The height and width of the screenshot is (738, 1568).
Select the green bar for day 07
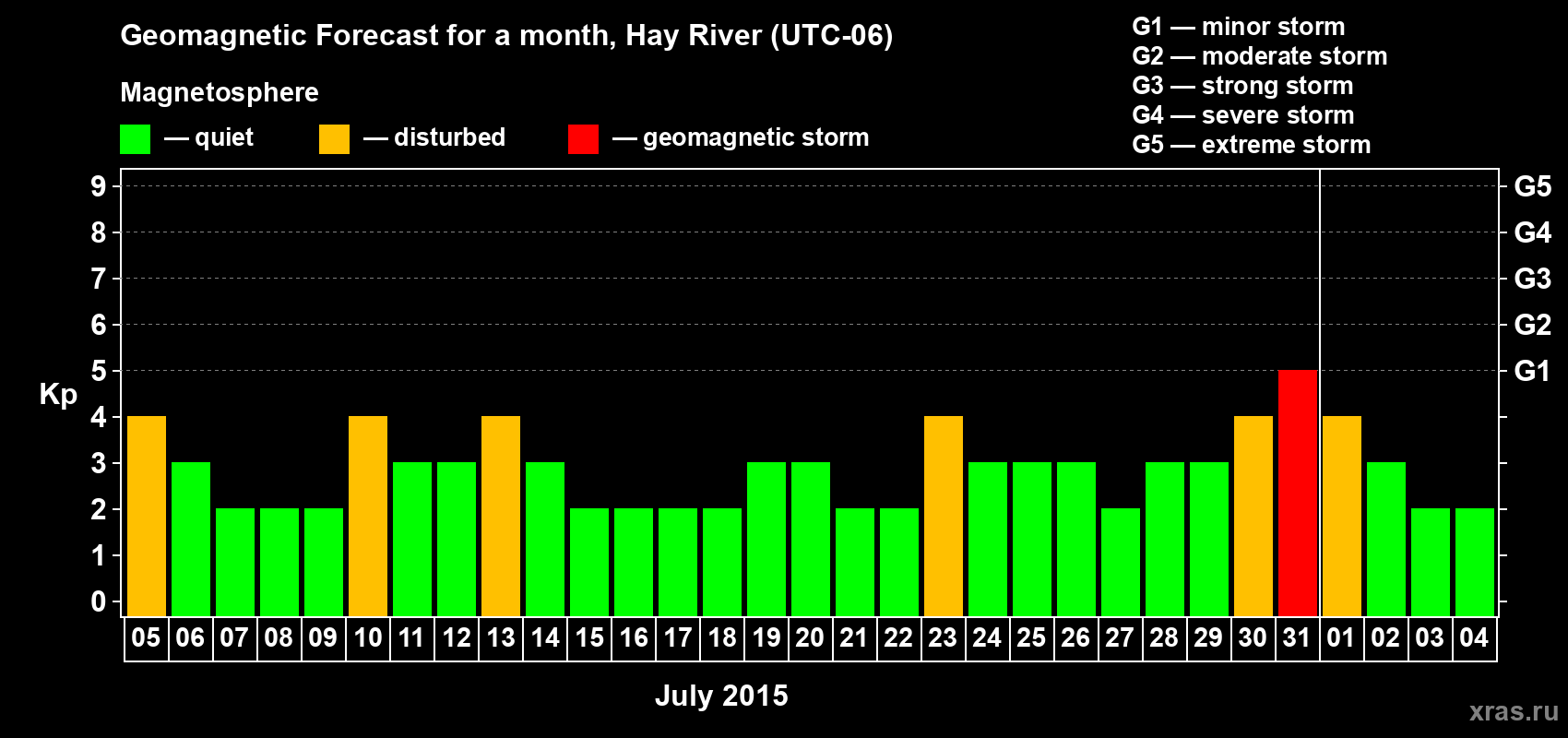point(235,563)
